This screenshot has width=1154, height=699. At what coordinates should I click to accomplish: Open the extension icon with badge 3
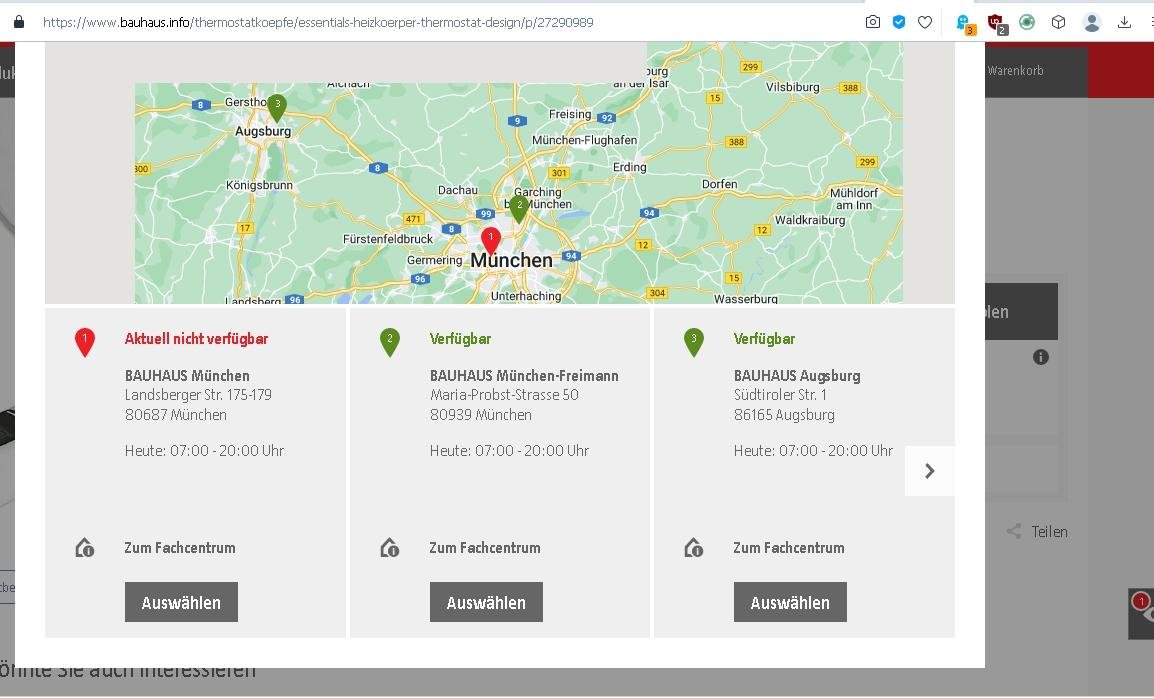pos(964,24)
